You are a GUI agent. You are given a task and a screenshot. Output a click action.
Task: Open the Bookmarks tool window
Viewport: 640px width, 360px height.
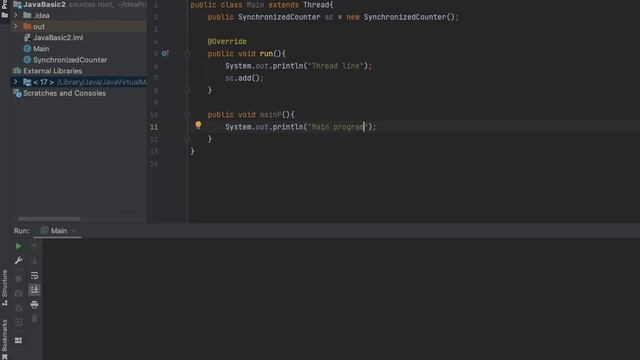click(4, 339)
